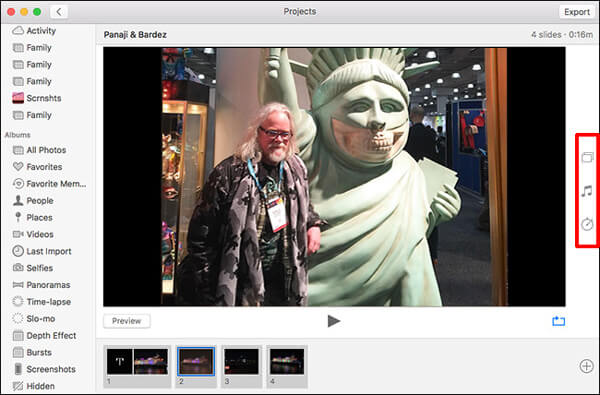This screenshot has height=395, width=600.
Task: Select All Photos album
Action: 39,150
